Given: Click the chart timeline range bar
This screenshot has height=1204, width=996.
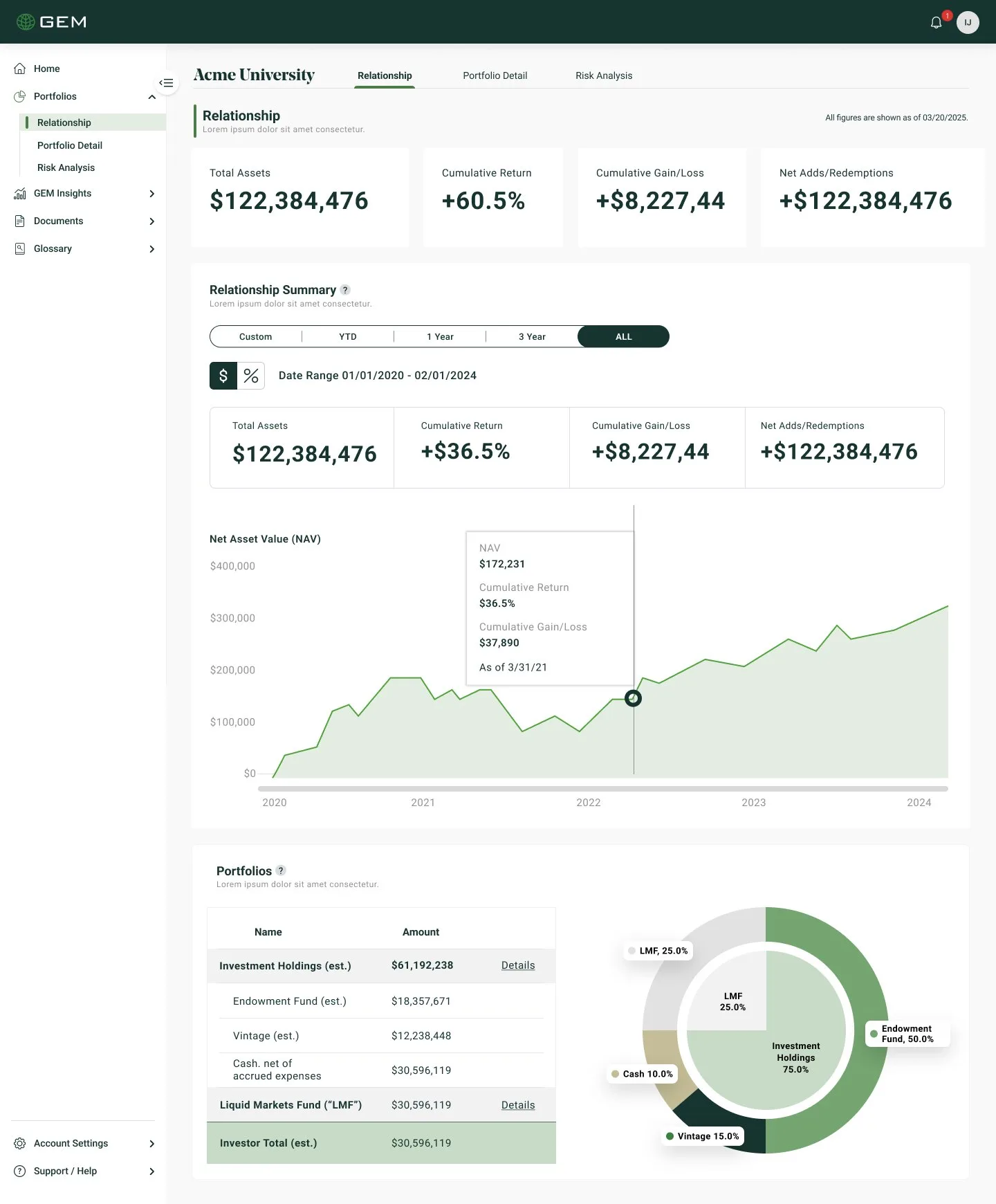Looking at the screenshot, I should tap(603, 789).
